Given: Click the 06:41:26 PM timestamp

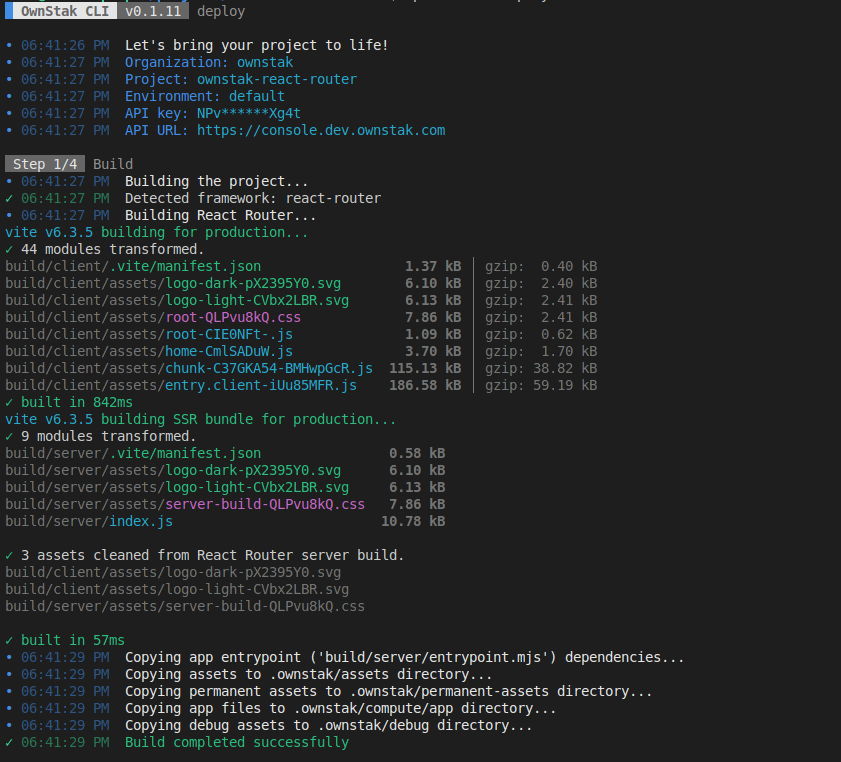Looking at the screenshot, I should [65, 45].
